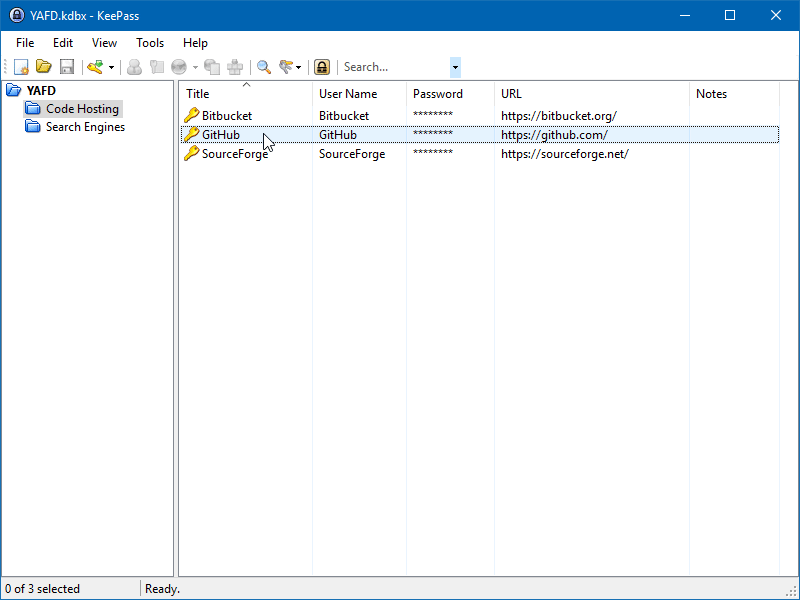Image resolution: width=800 pixels, height=600 pixels.
Task: Click the hidden password of GitHub
Action: point(433,134)
